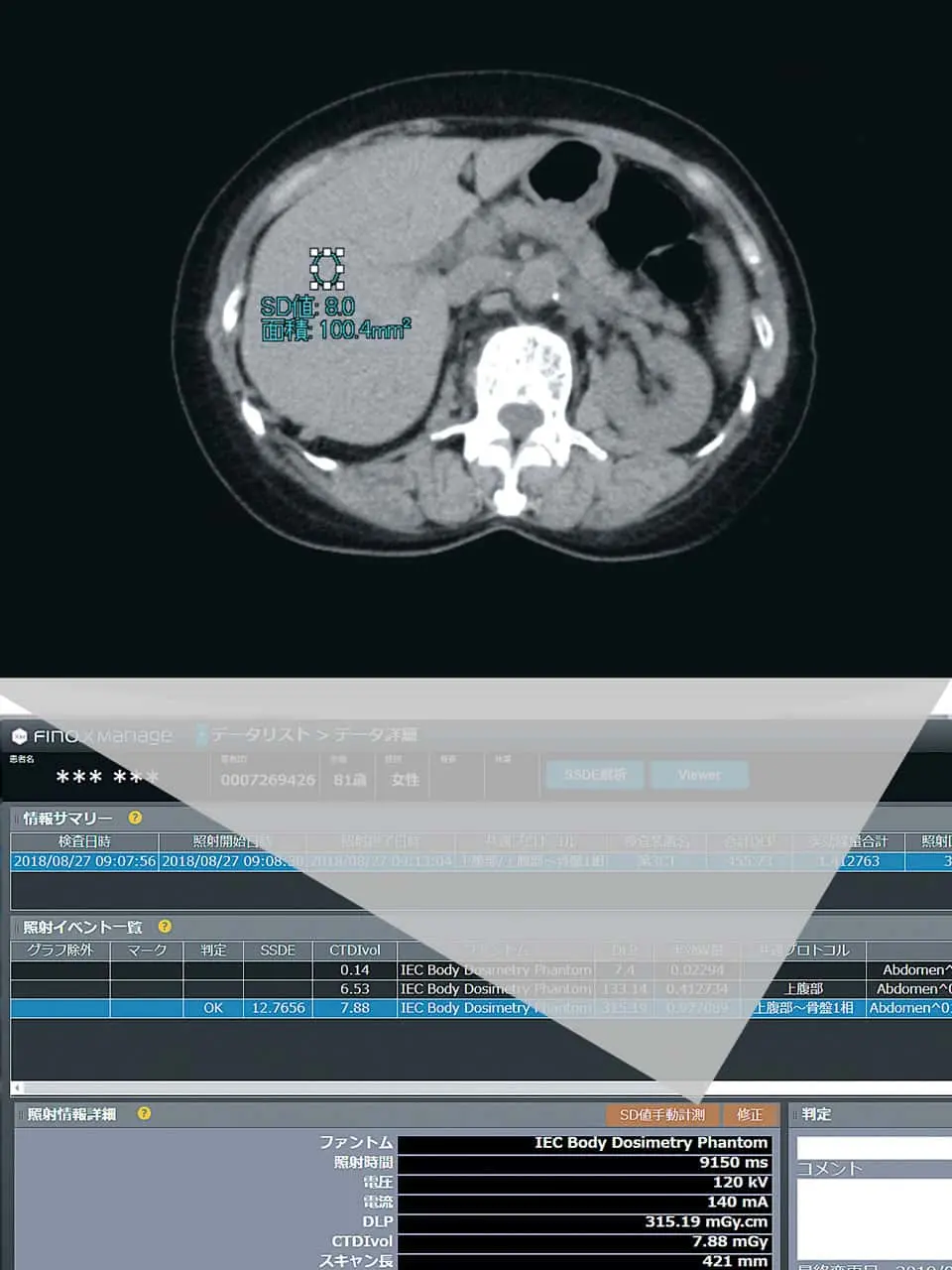Open the Viewer button
Viewport: 952px width, 1270px height.
698,774
